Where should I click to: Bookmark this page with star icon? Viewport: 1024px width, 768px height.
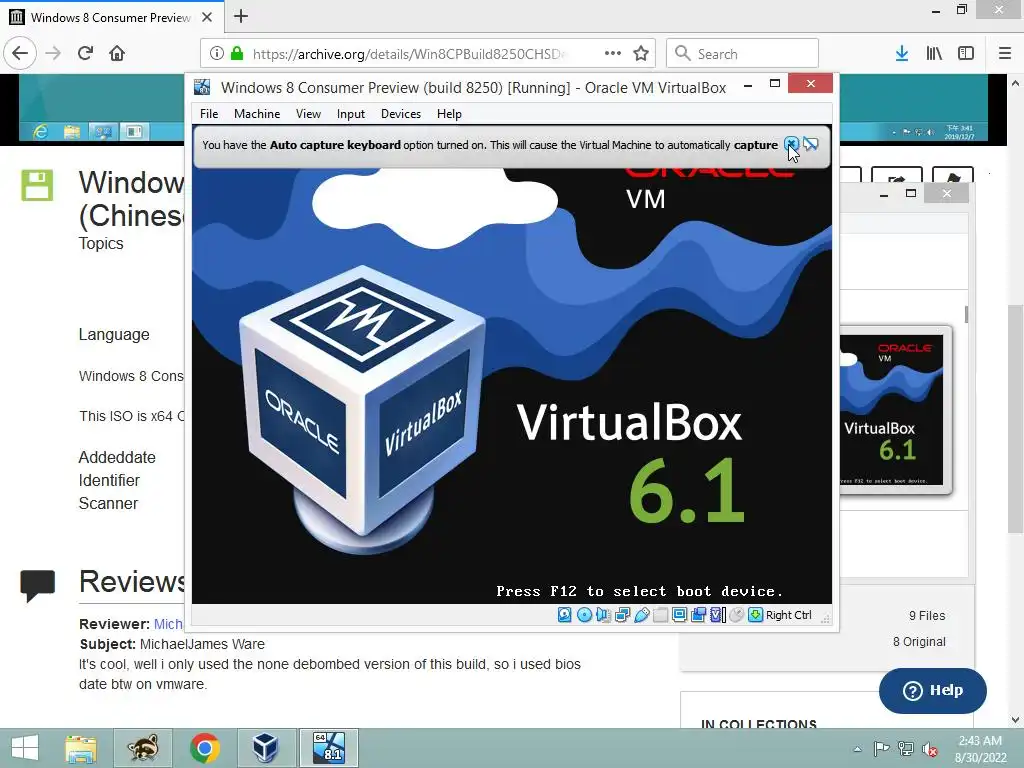(641, 53)
